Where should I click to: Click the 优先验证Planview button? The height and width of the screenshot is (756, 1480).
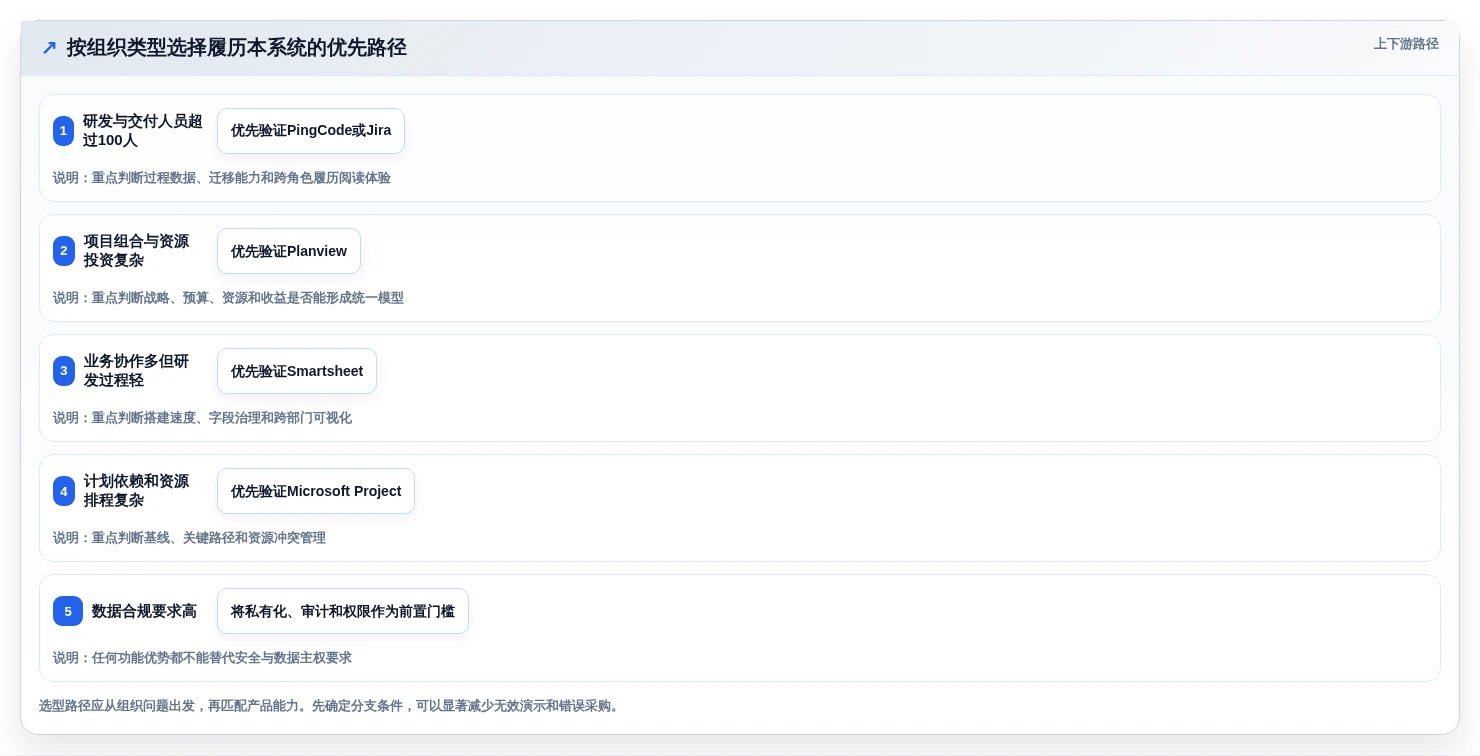pyautogui.click(x=289, y=251)
